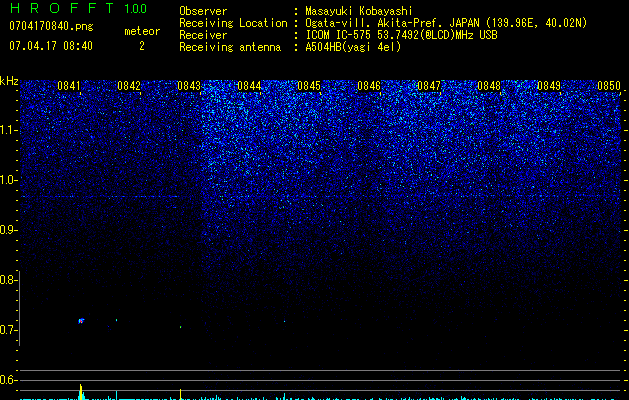Click the 1.0 frequency axis label
The width and height of the screenshot is (629, 400).
click(8, 180)
